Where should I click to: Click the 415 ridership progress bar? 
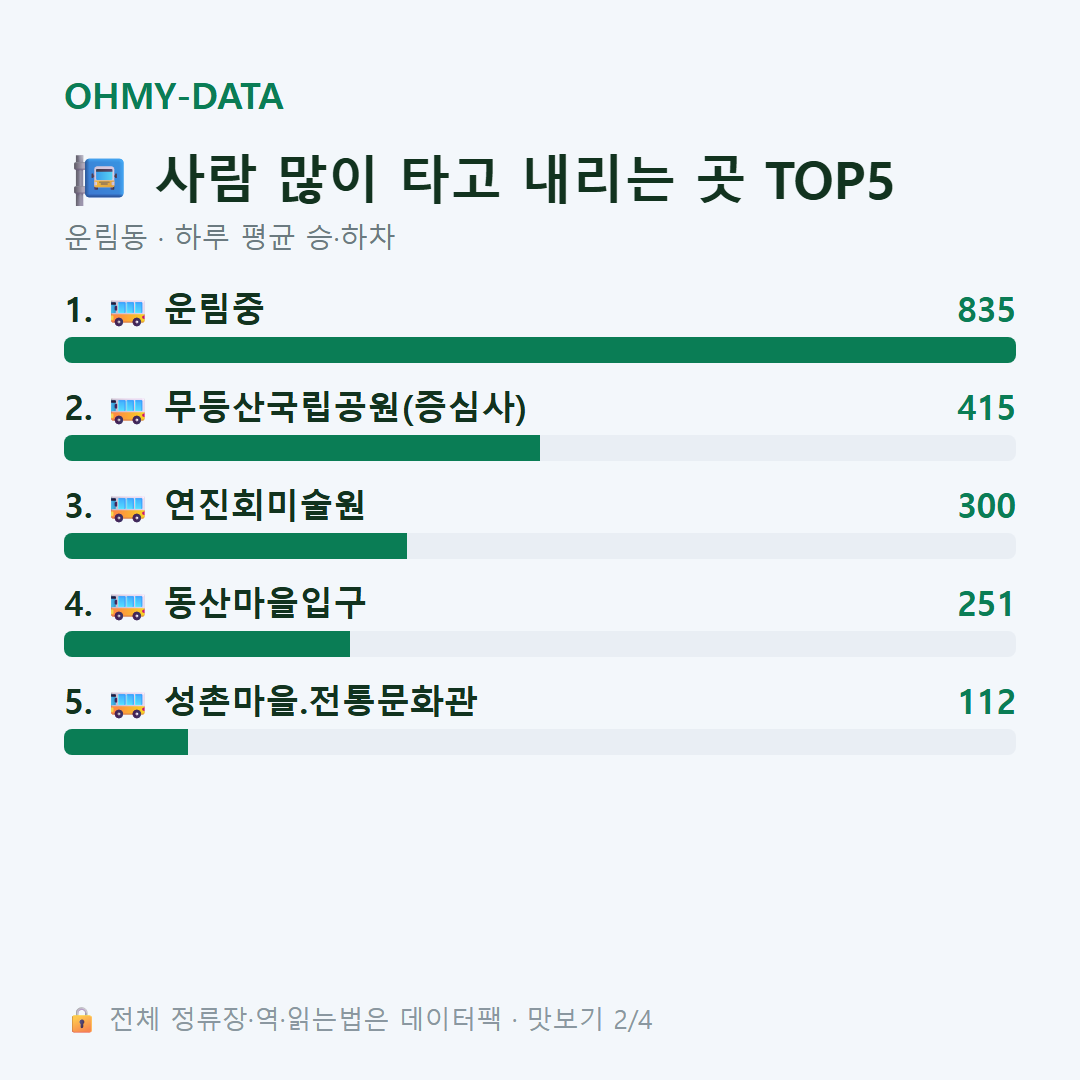540,448
